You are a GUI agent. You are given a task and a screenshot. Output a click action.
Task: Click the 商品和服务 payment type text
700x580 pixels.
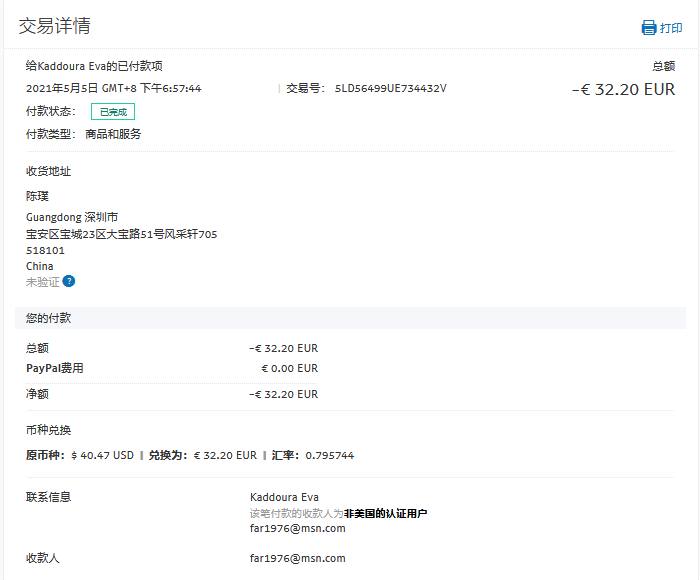[113, 134]
